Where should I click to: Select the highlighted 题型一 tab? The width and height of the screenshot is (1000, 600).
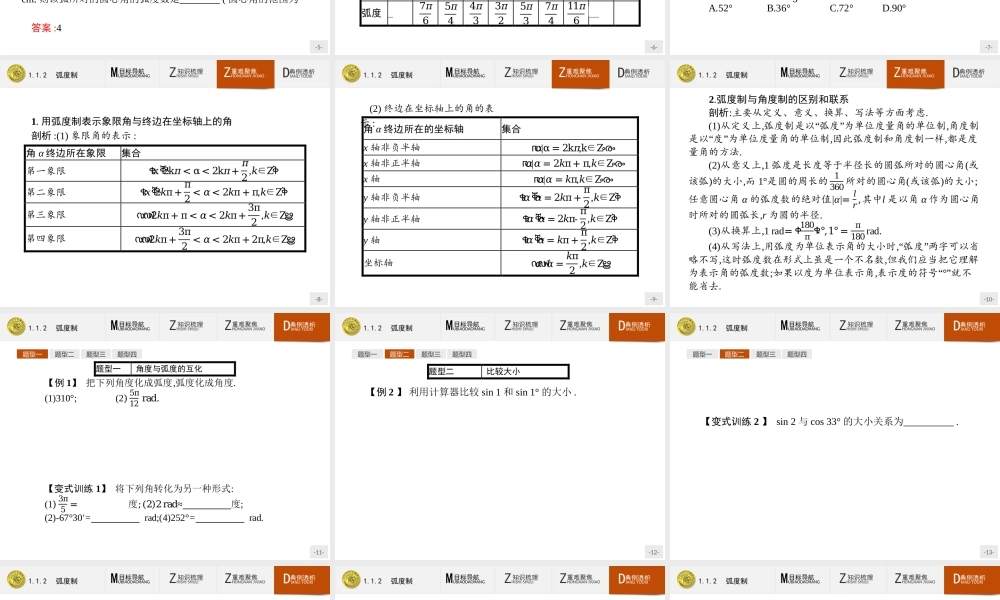tap(30, 353)
